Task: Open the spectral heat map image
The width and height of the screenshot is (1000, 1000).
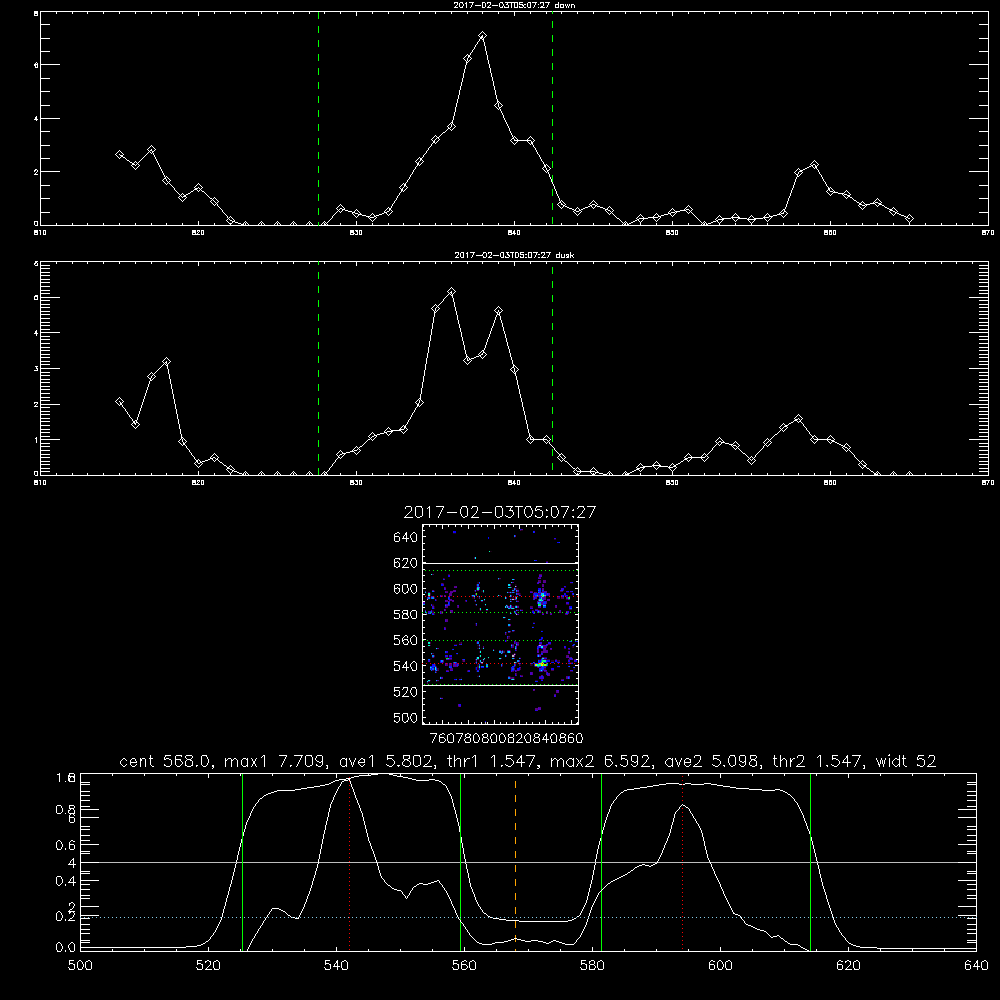Action: pyautogui.click(x=500, y=624)
